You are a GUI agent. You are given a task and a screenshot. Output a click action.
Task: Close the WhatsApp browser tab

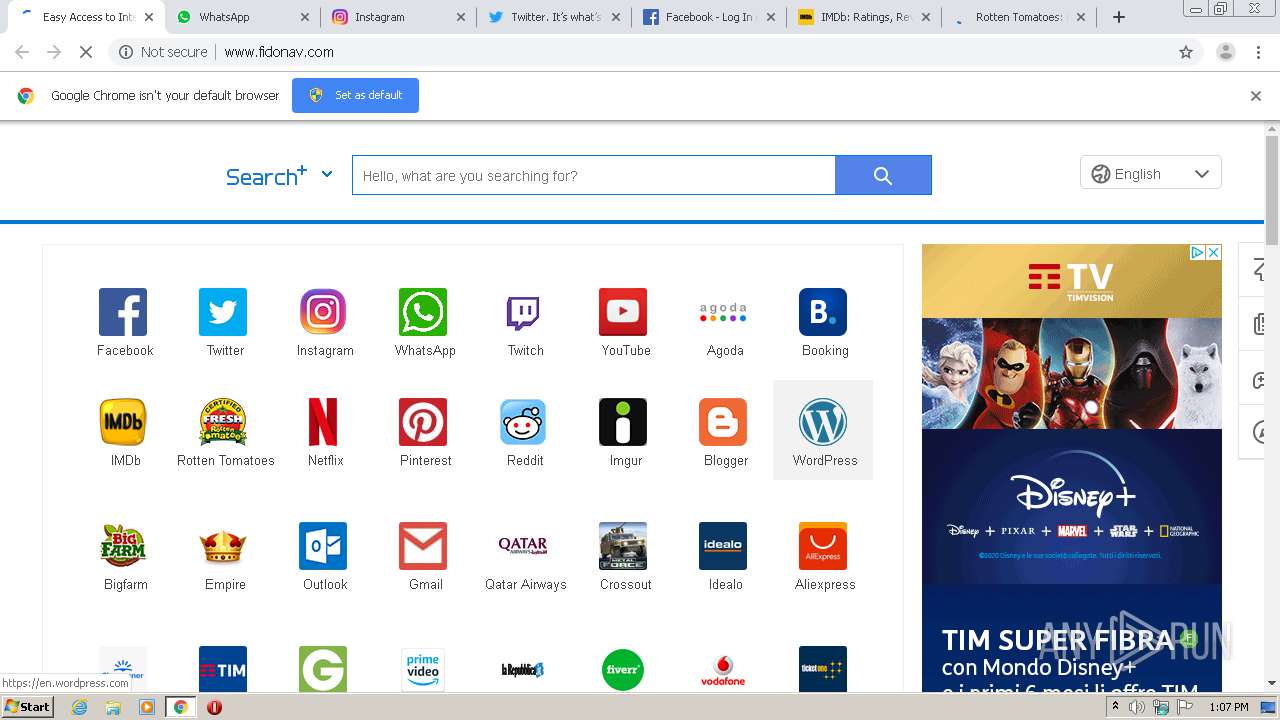pos(305,17)
